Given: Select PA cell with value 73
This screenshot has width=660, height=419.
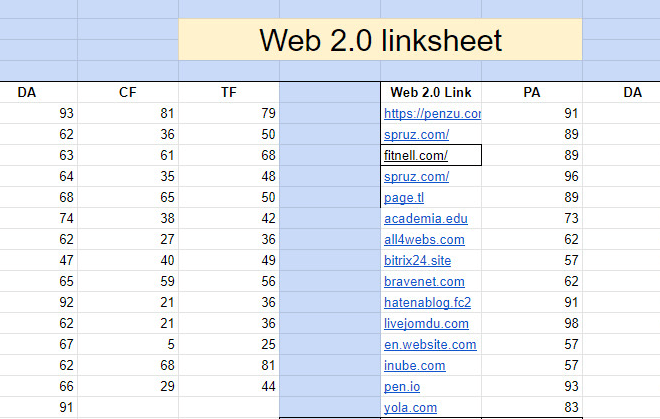Looking at the screenshot, I should tap(532, 219).
